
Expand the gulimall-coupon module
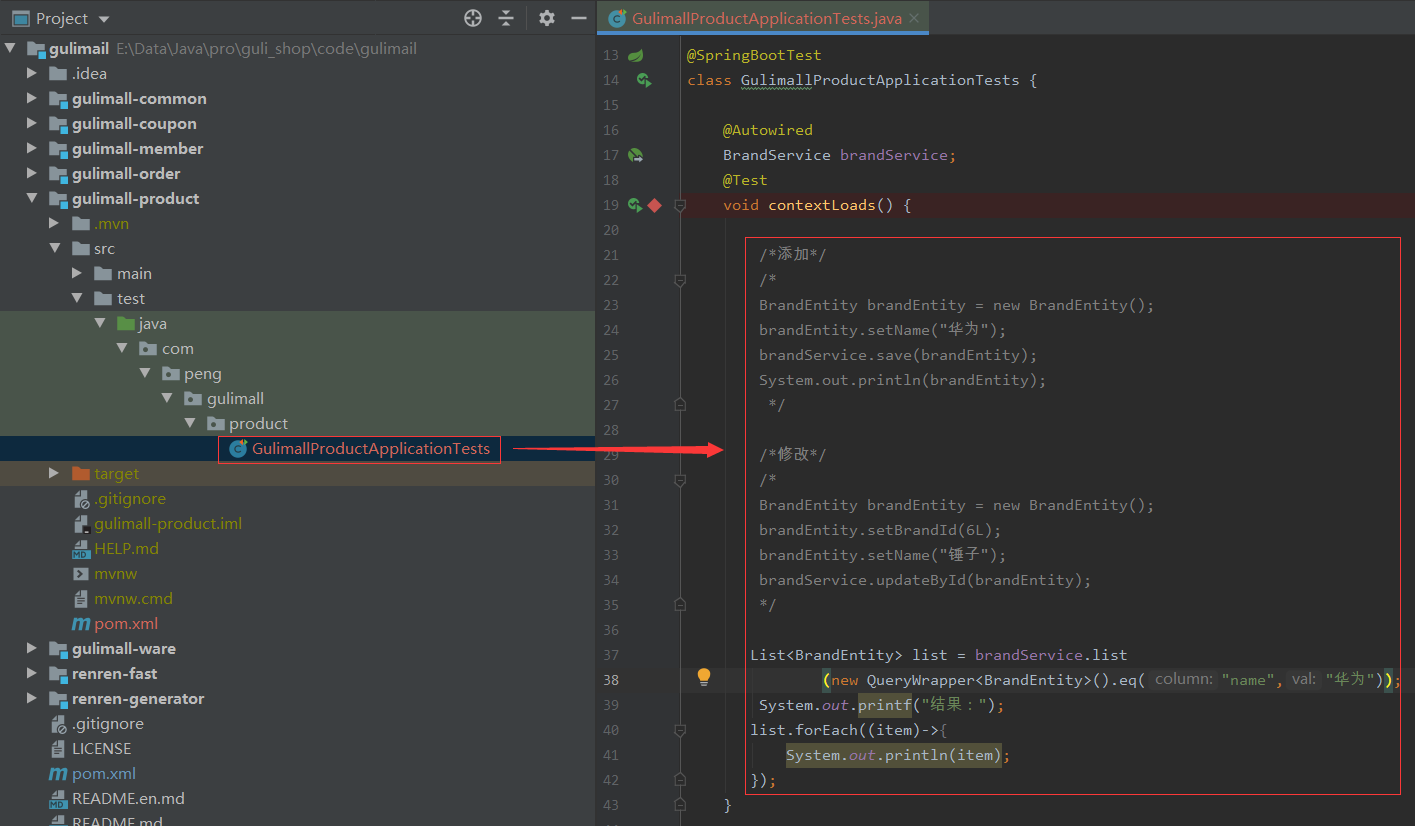(33, 124)
